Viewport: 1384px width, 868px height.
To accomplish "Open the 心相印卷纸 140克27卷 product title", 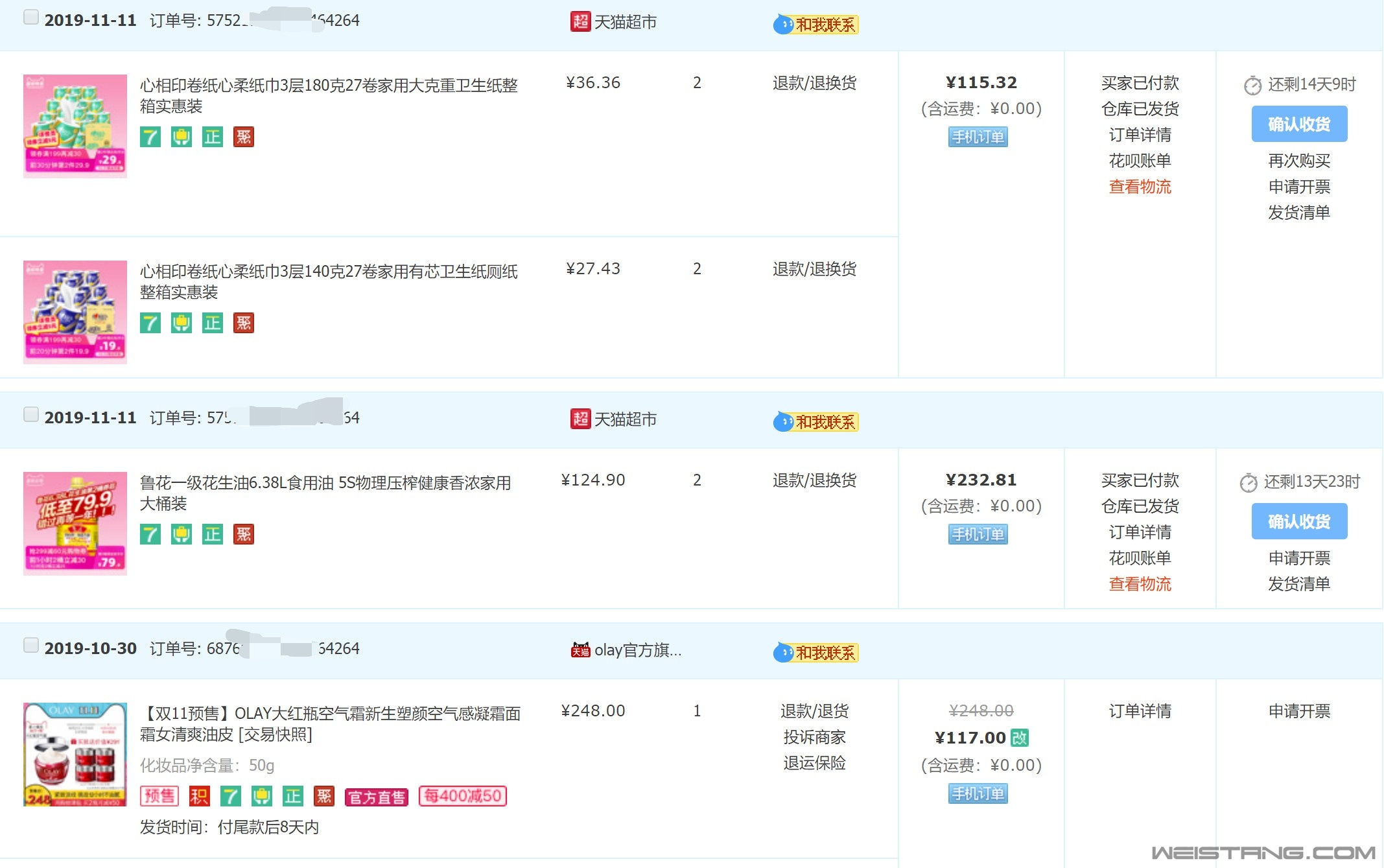I will click(329, 281).
